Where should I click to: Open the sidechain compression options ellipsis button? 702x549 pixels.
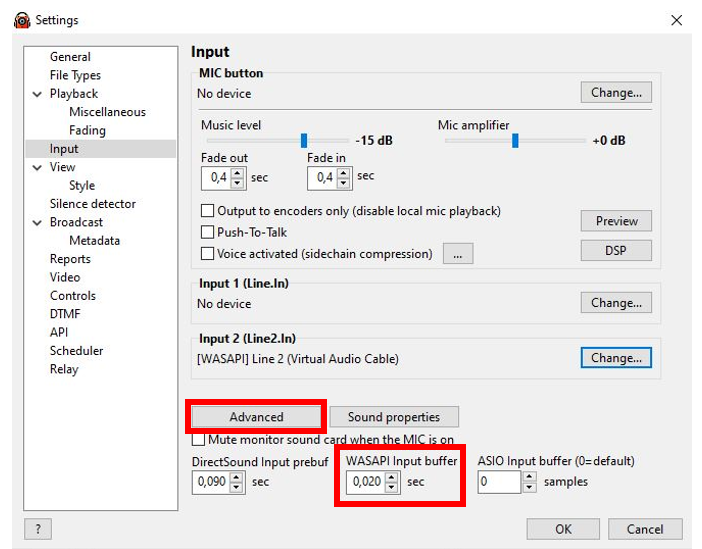pos(457,254)
